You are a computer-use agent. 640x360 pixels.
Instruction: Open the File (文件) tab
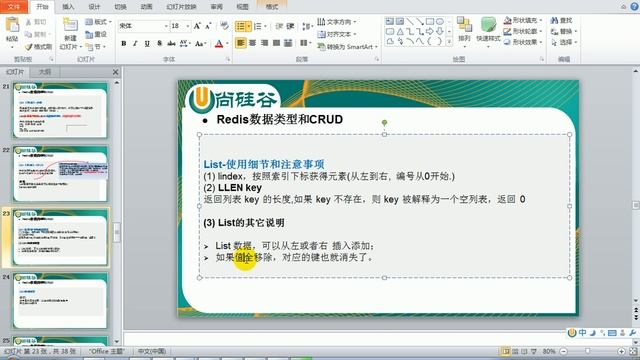[13, 7]
